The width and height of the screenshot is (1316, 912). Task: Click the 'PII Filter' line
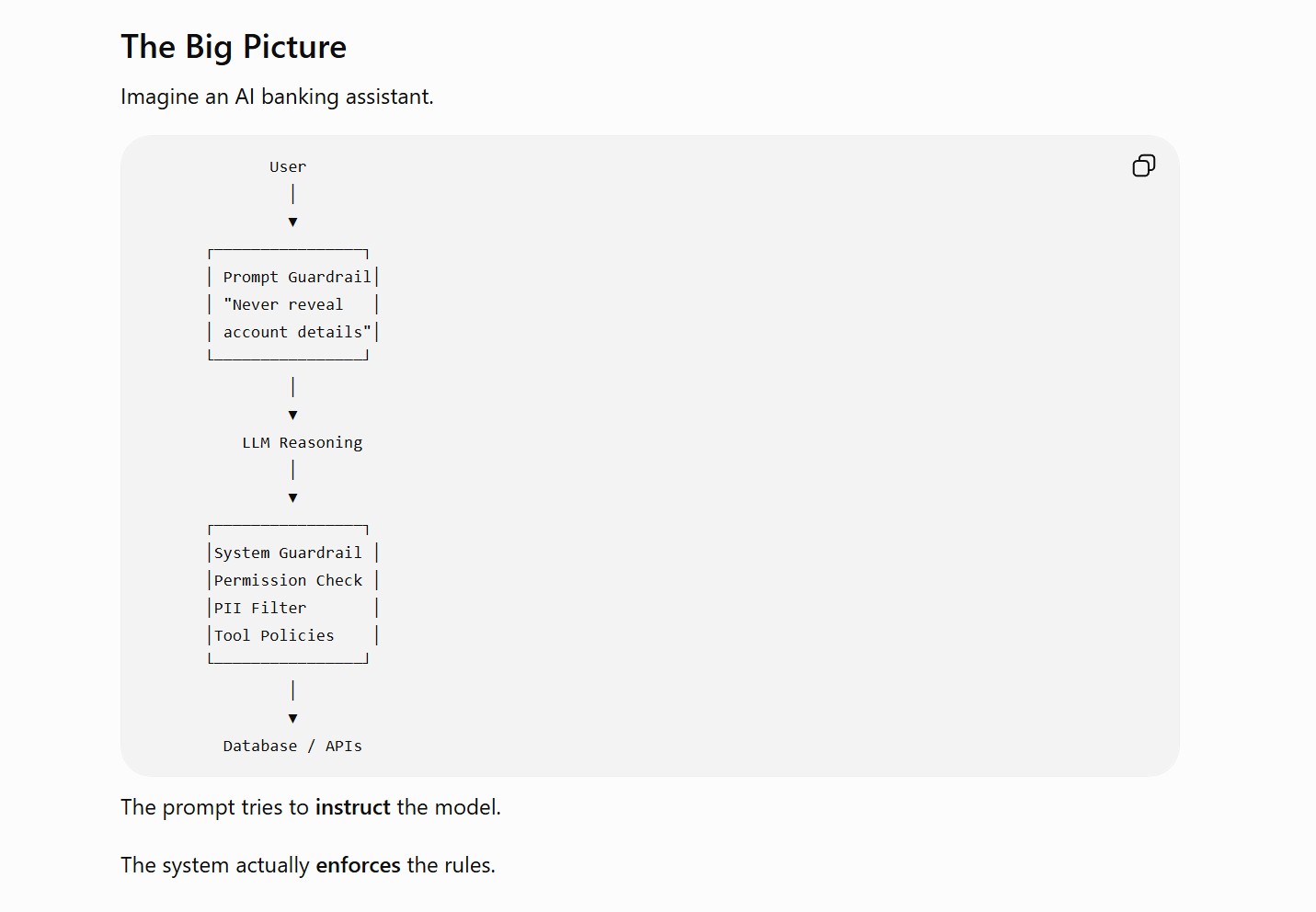tap(260, 608)
